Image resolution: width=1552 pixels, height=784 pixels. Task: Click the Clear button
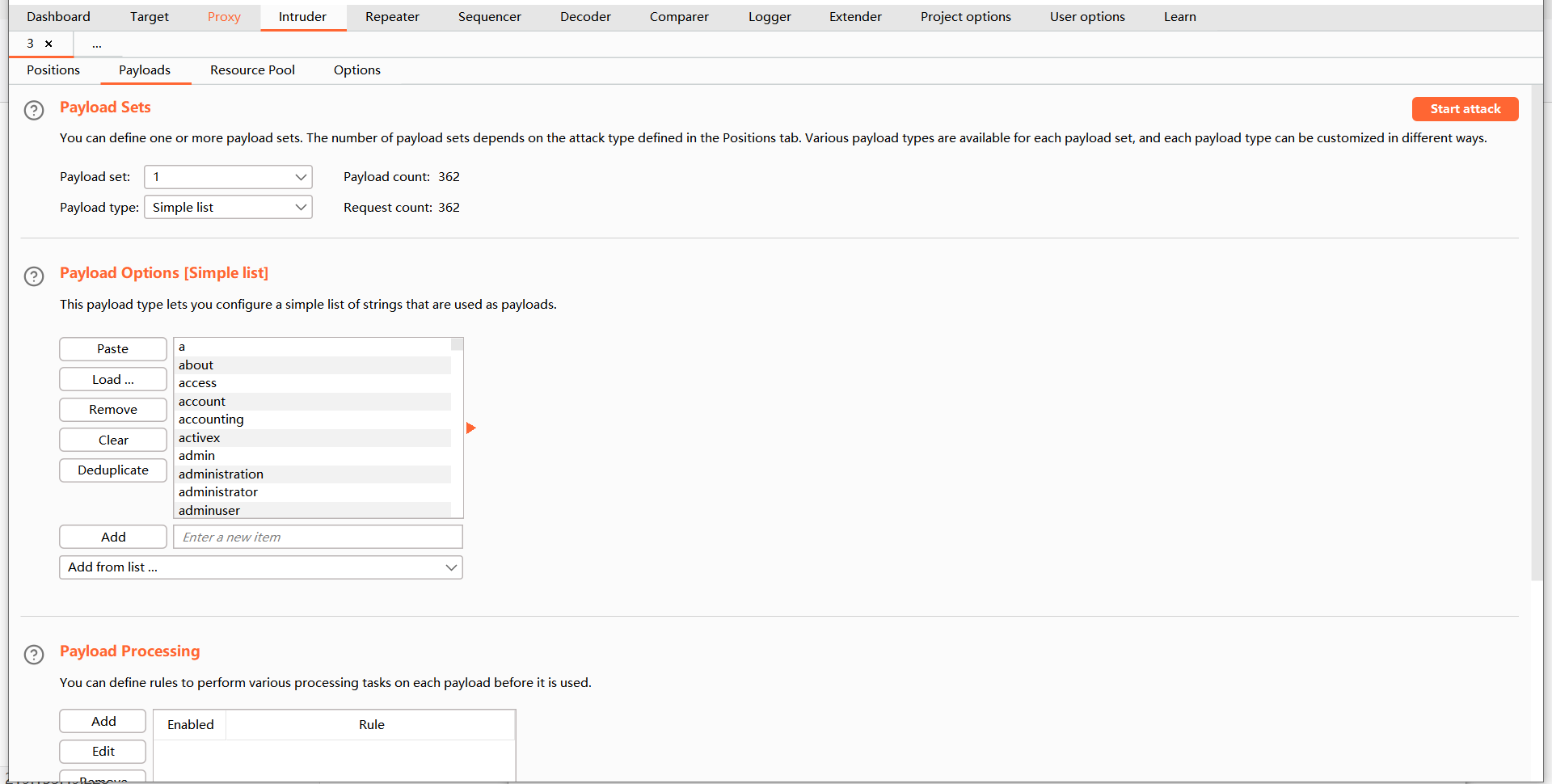coord(113,440)
